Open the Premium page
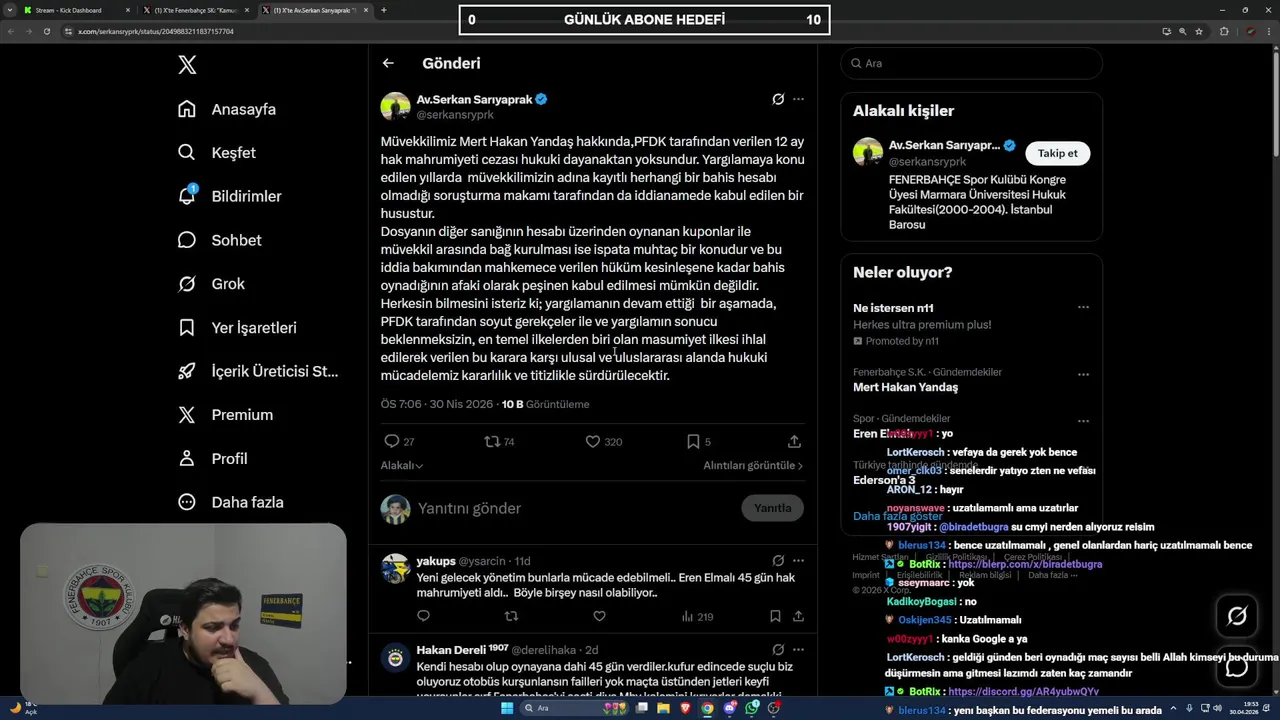 225,415
